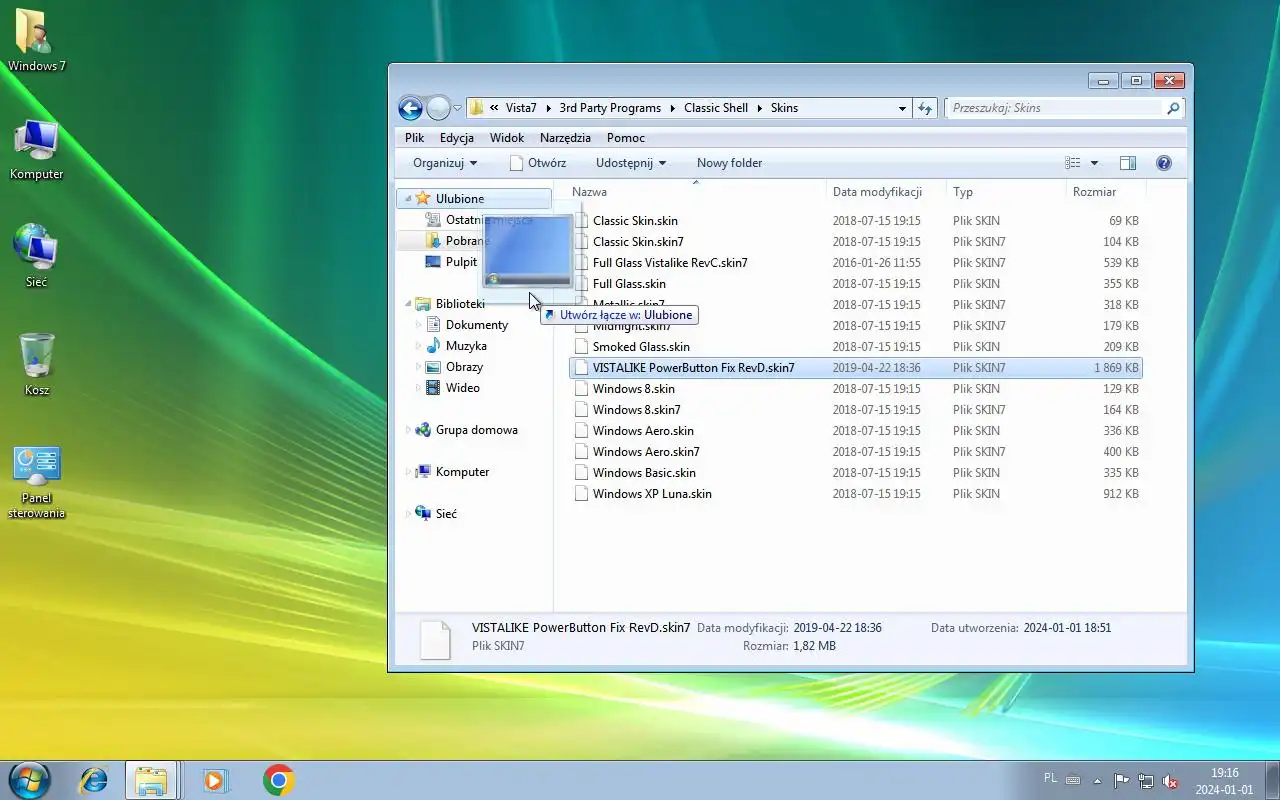Sort by the Rozmiar column header
The height and width of the screenshot is (800, 1280).
1105,192
